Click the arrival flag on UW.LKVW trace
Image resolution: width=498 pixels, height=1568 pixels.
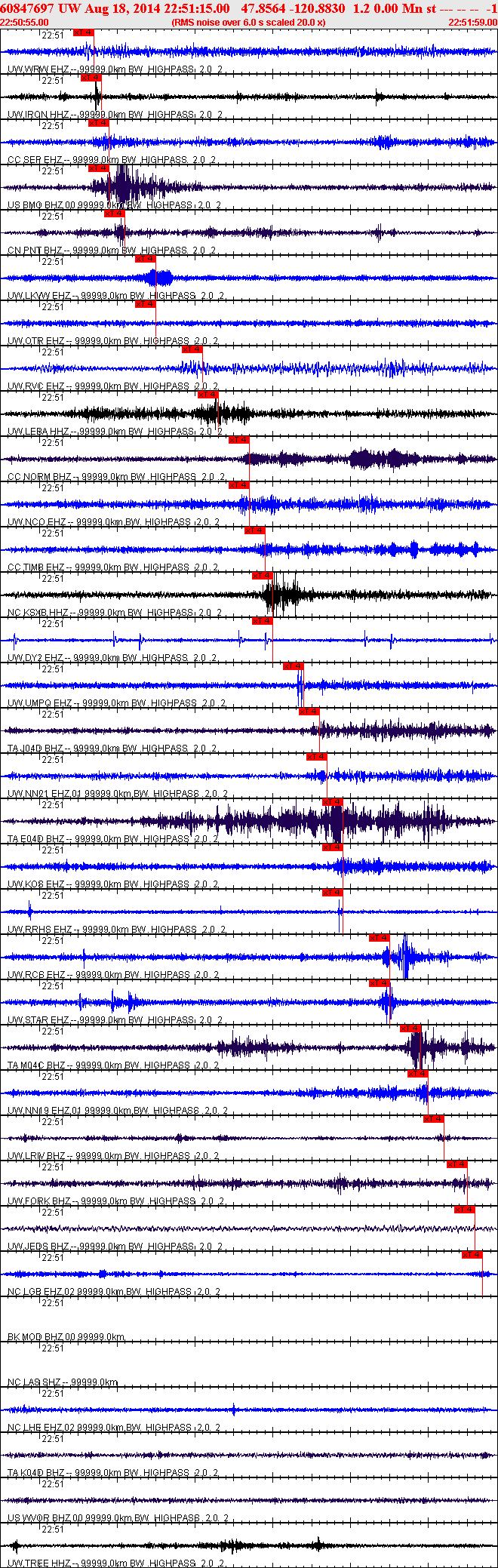tap(145, 259)
